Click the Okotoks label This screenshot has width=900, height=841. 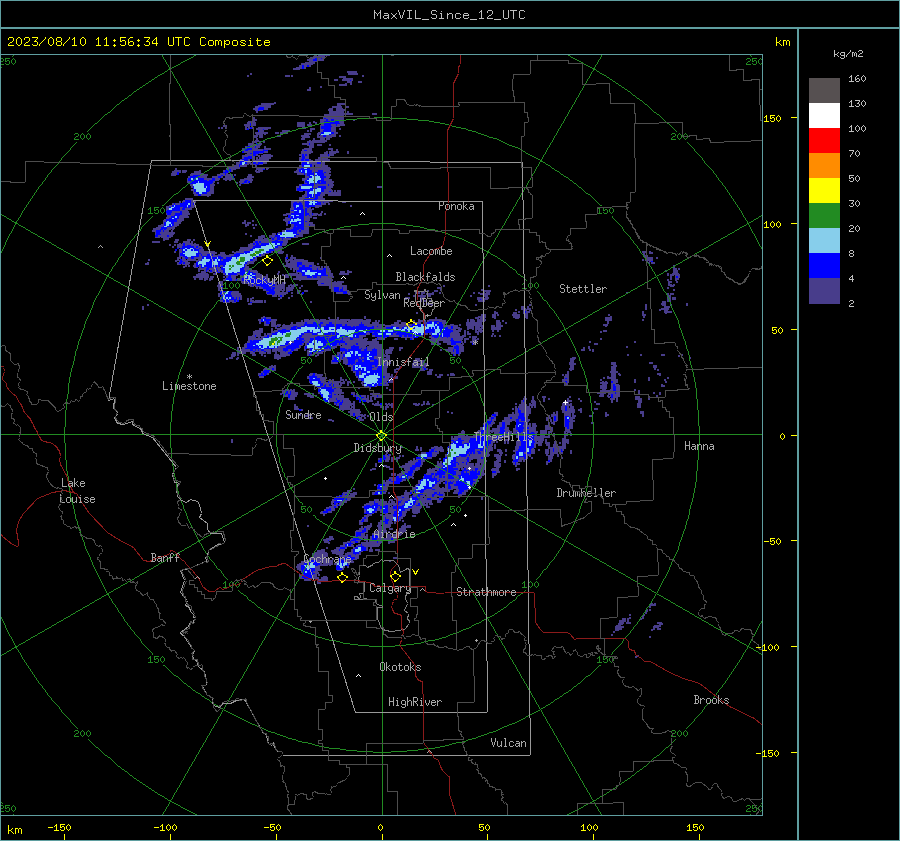pyautogui.click(x=400, y=667)
